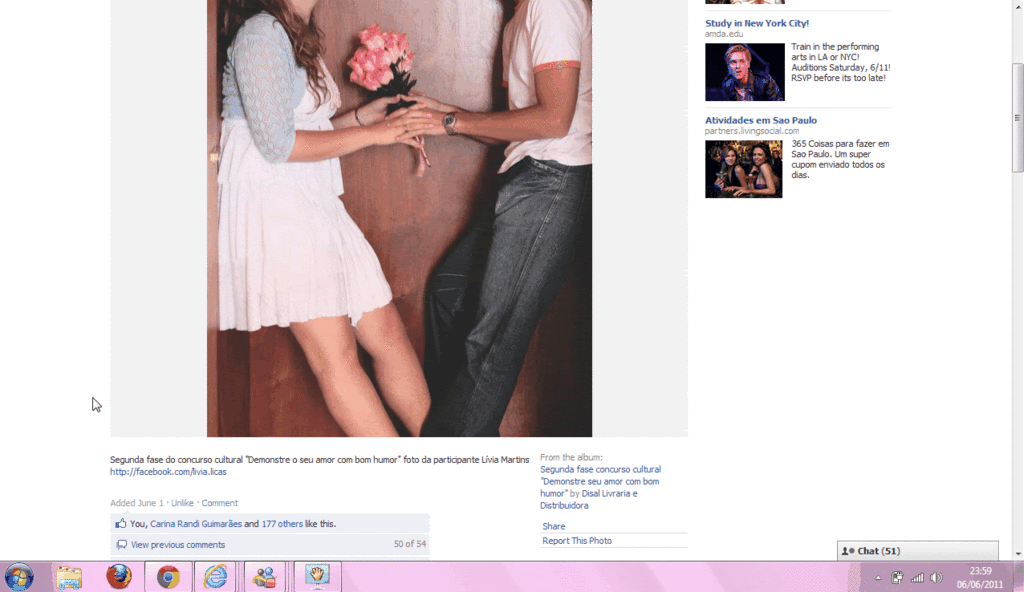Click Share for this photo
Screen dimensions: 1024x592
pyautogui.click(x=553, y=526)
